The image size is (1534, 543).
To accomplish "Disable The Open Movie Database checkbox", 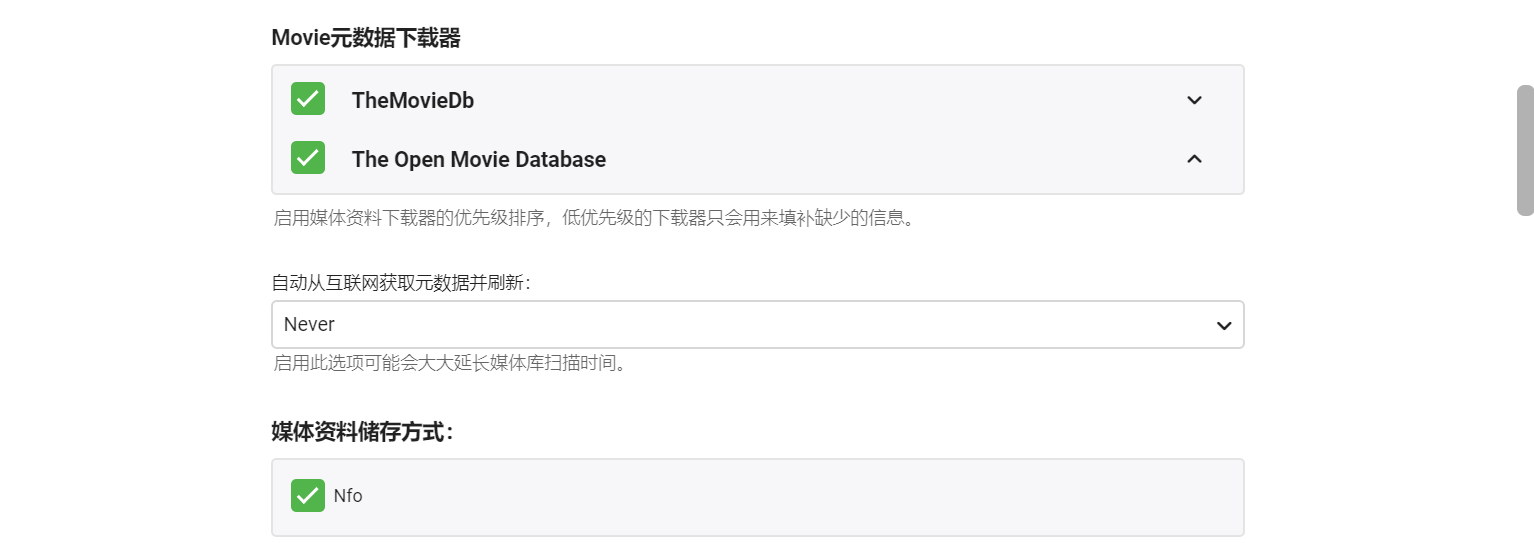I will click(x=308, y=158).
